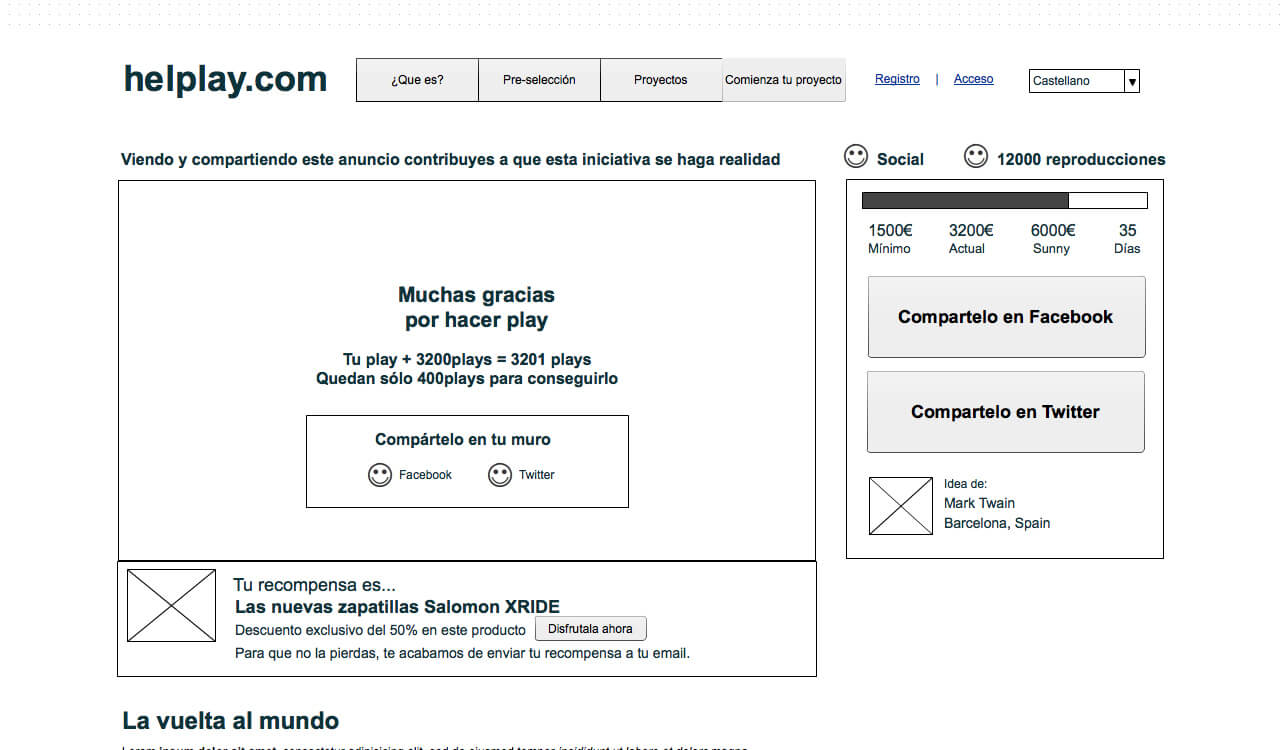Click the Mark Twain author name

click(x=979, y=503)
